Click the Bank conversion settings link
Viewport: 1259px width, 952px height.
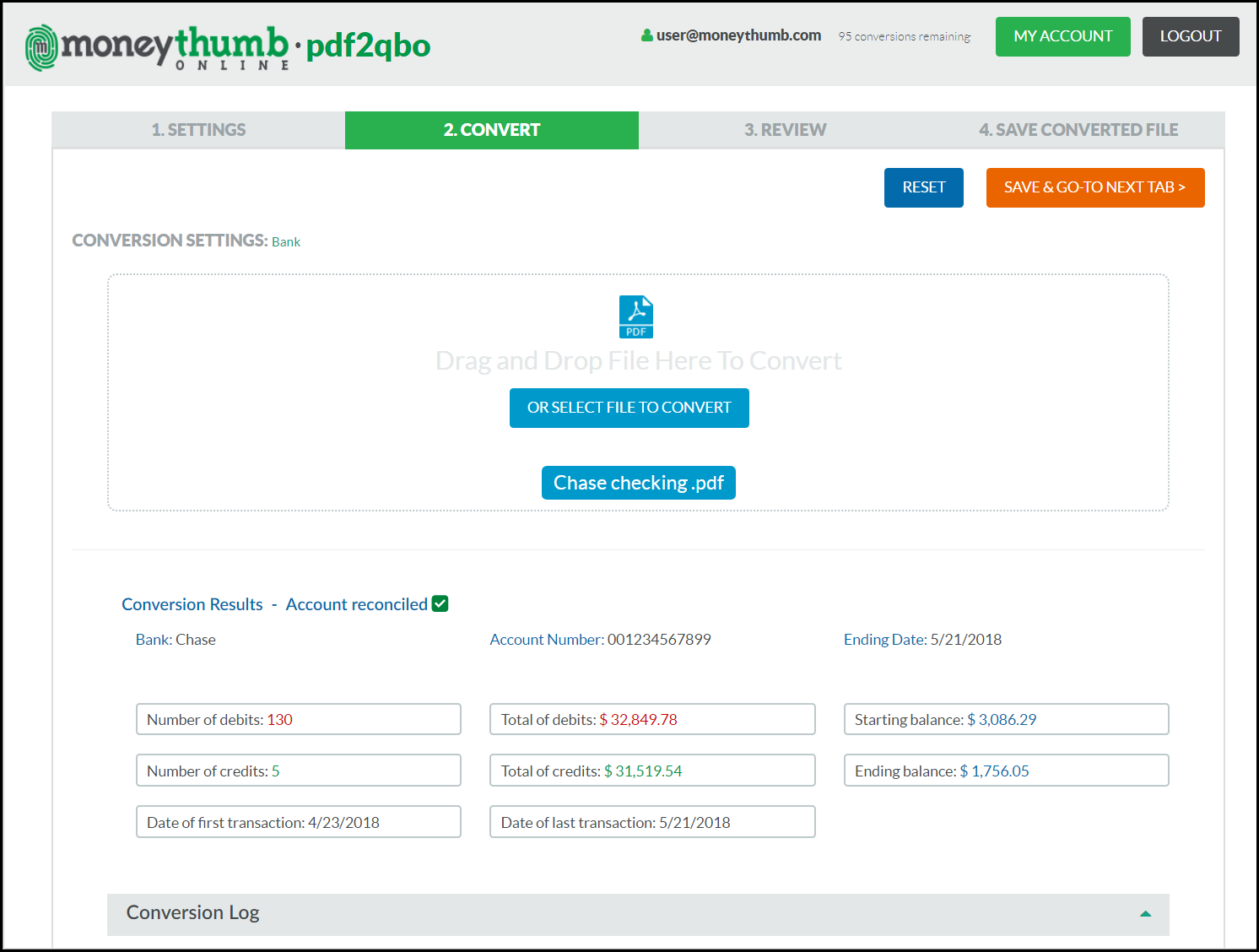[x=286, y=242]
